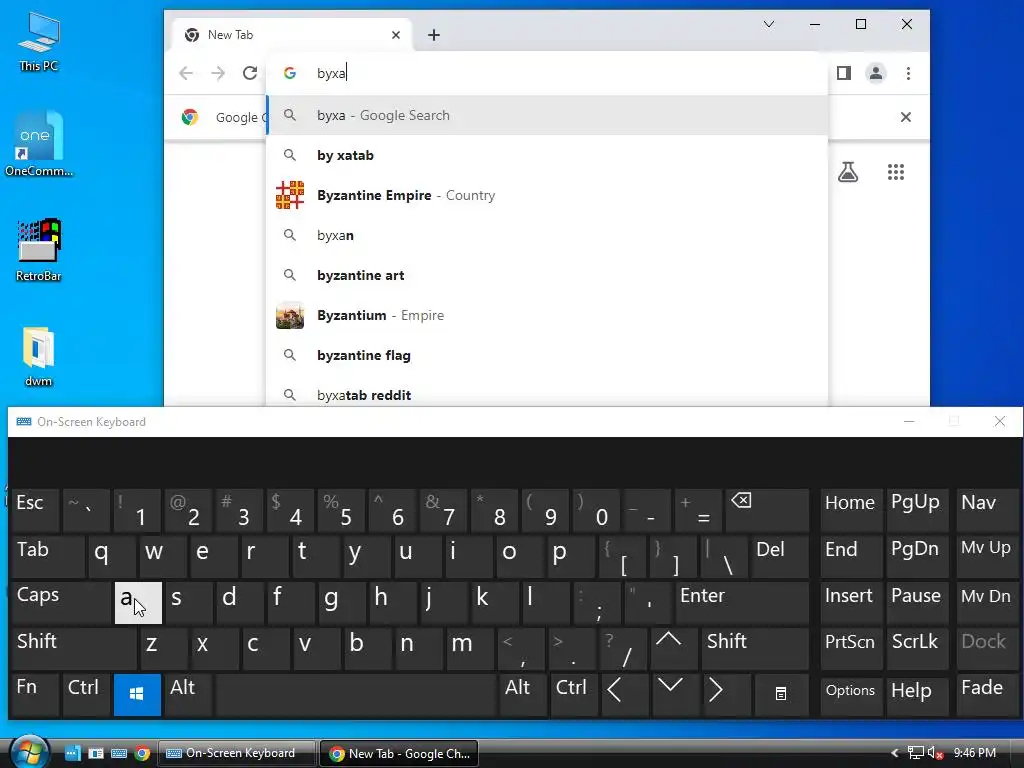Toggle the Nav key on keyboard
1024x768 pixels.
(x=986, y=510)
